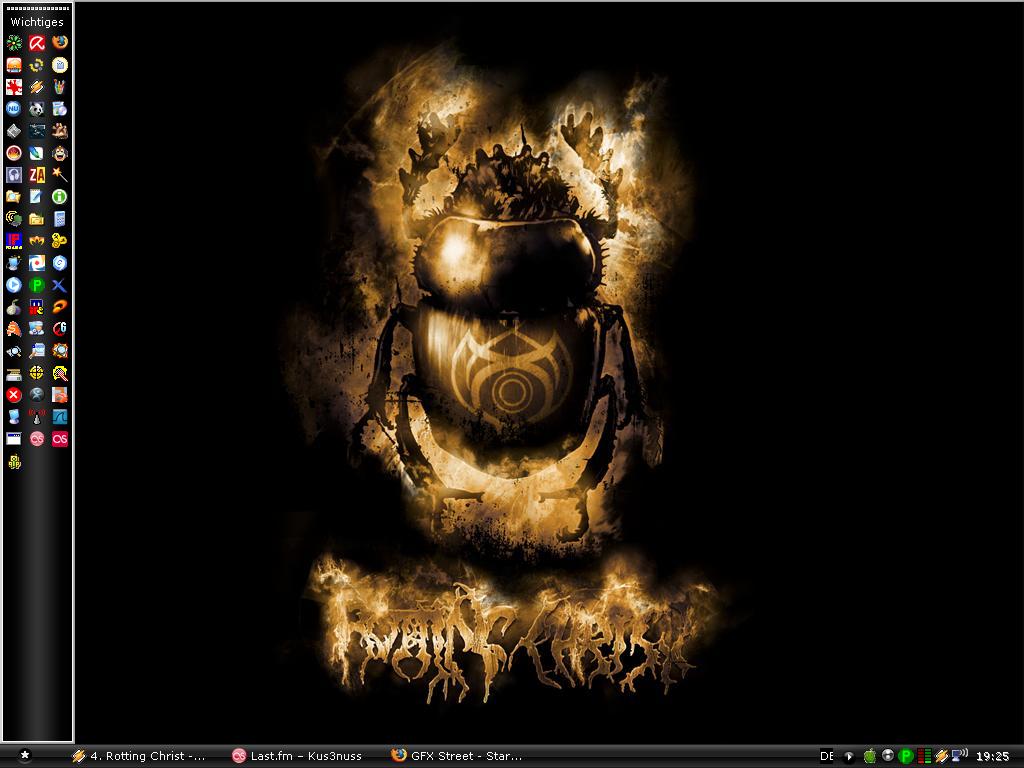Open the green info circle icon

tap(59, 197)
